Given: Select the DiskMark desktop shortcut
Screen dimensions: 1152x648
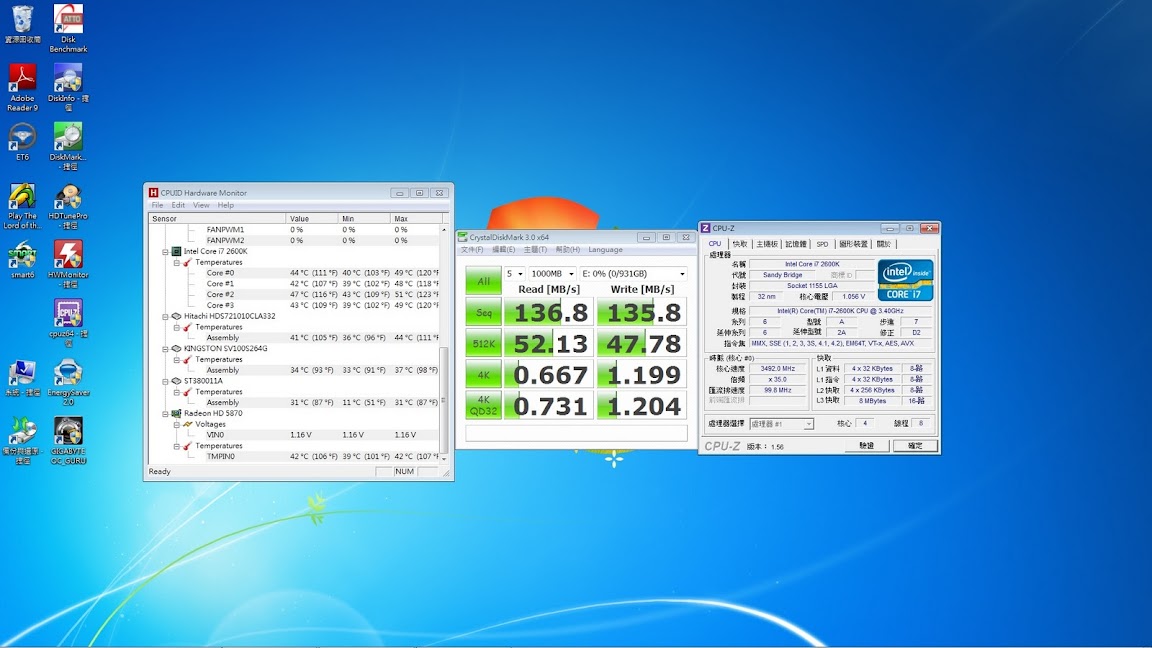Looking at the screenshot, I should tap(68, 146).
